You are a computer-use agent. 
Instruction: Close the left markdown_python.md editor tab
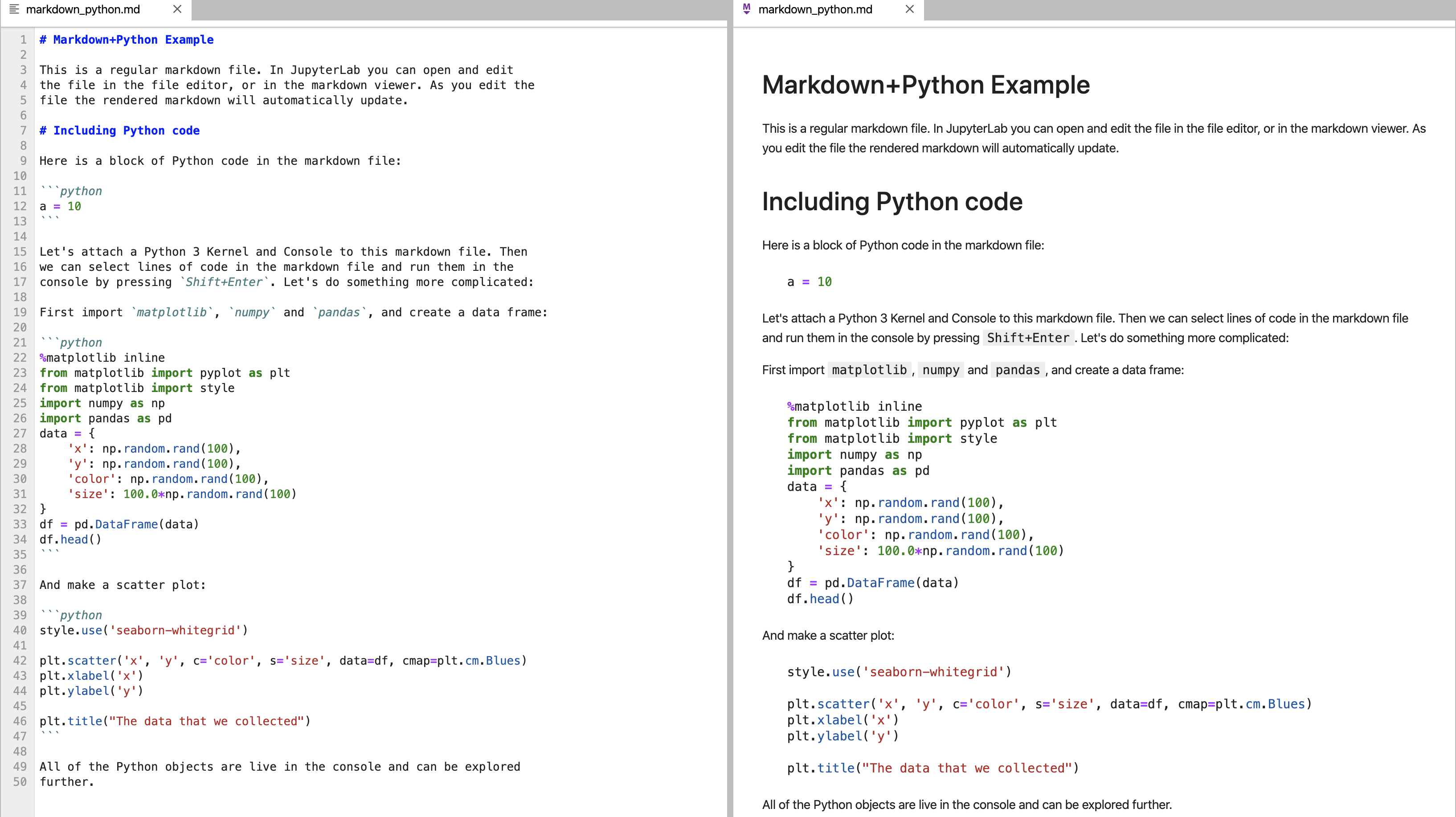click(x=177, y=9)
